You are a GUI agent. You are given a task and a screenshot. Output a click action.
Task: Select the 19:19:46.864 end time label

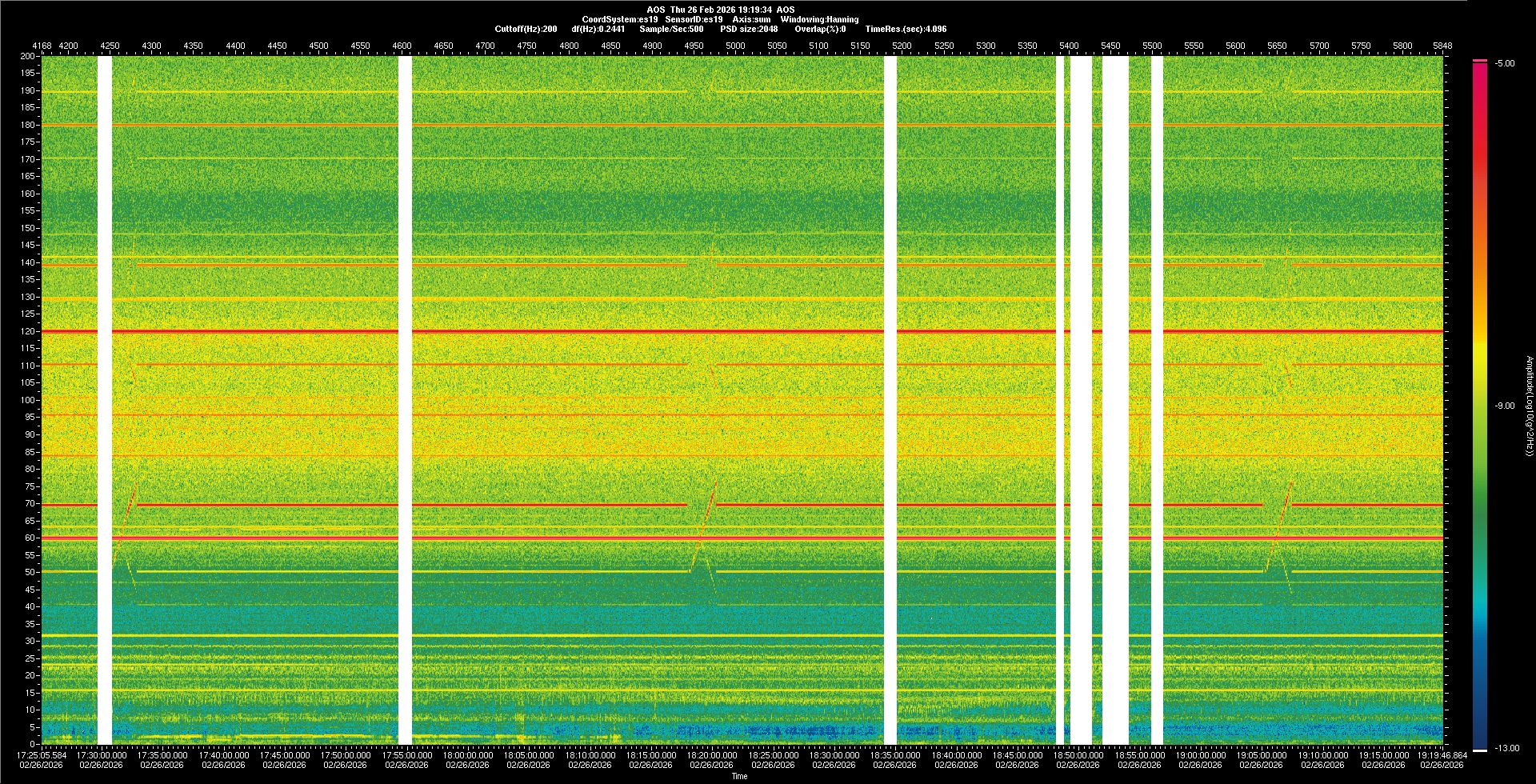1442,754
